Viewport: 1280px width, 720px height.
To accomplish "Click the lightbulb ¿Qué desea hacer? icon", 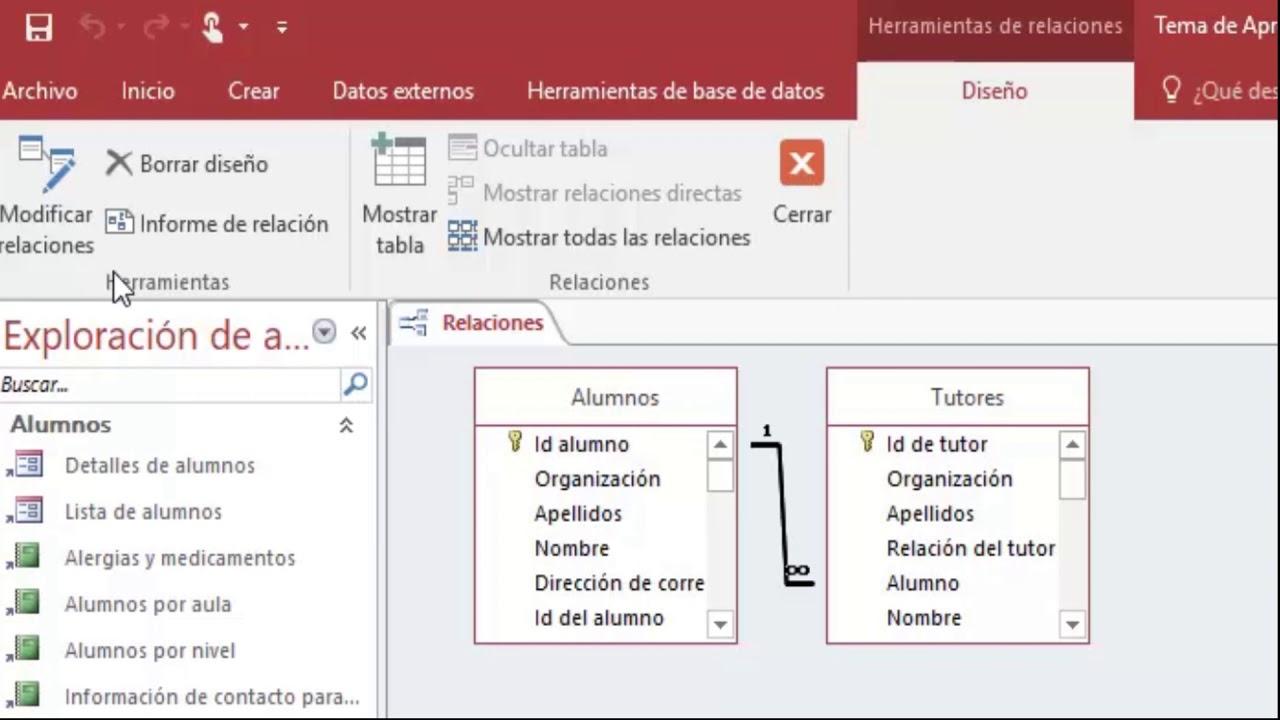I will tap(1171, 90).
